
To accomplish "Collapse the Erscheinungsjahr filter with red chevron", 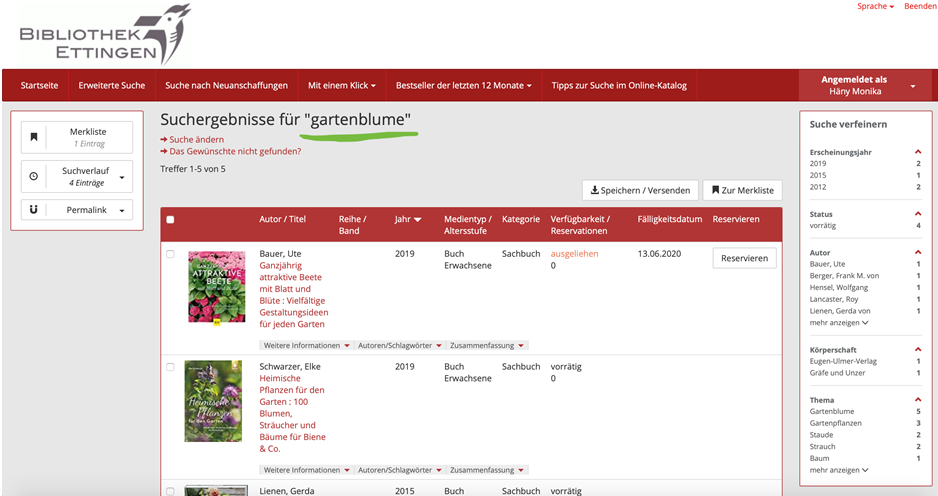I will [918, 151].
